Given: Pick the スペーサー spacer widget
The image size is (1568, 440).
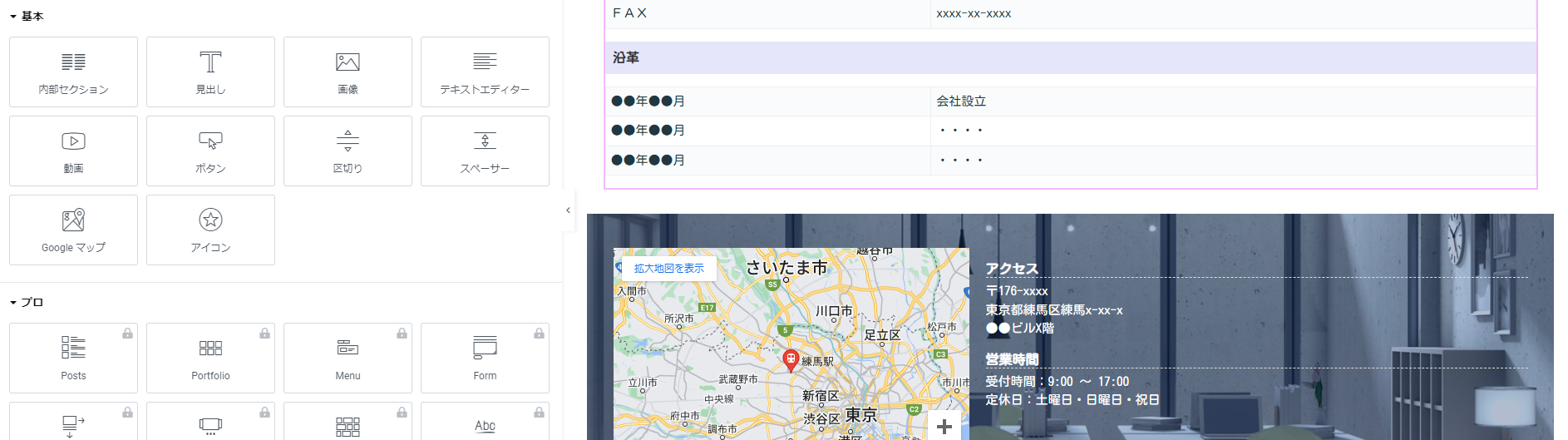Looking at the screenshot, I should [x=485, y=151].
